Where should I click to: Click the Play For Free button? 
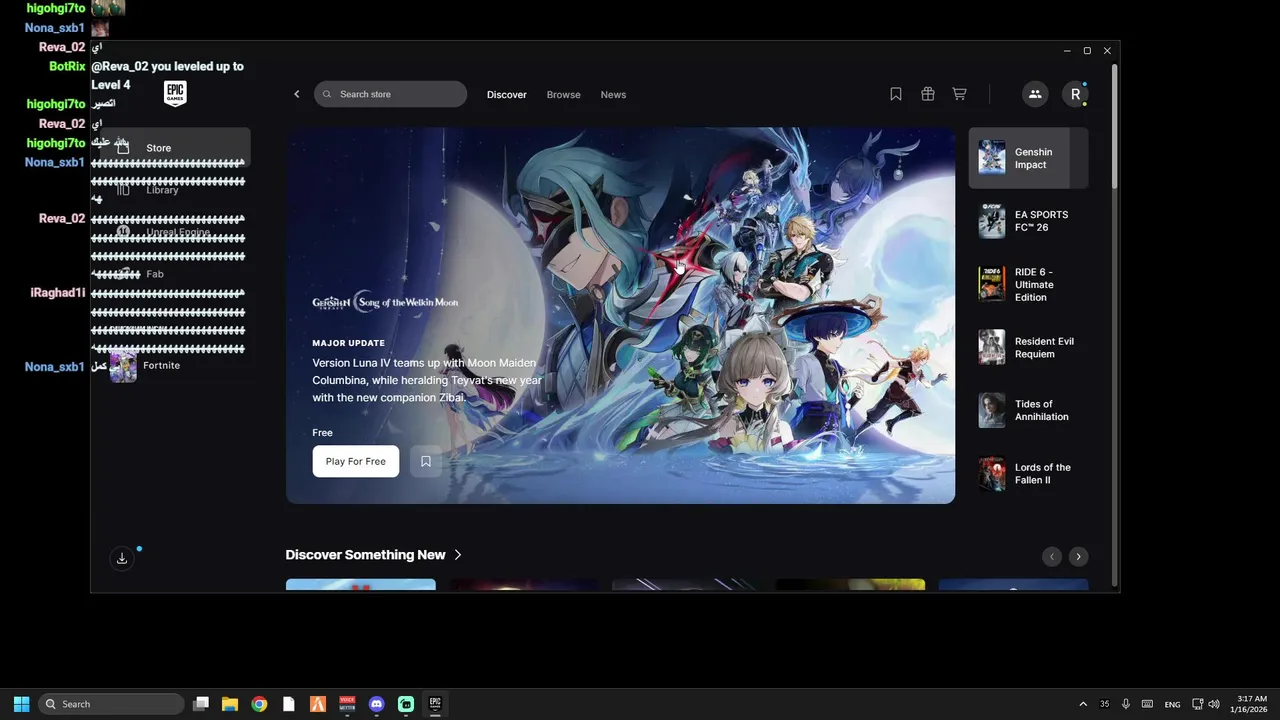355,461
